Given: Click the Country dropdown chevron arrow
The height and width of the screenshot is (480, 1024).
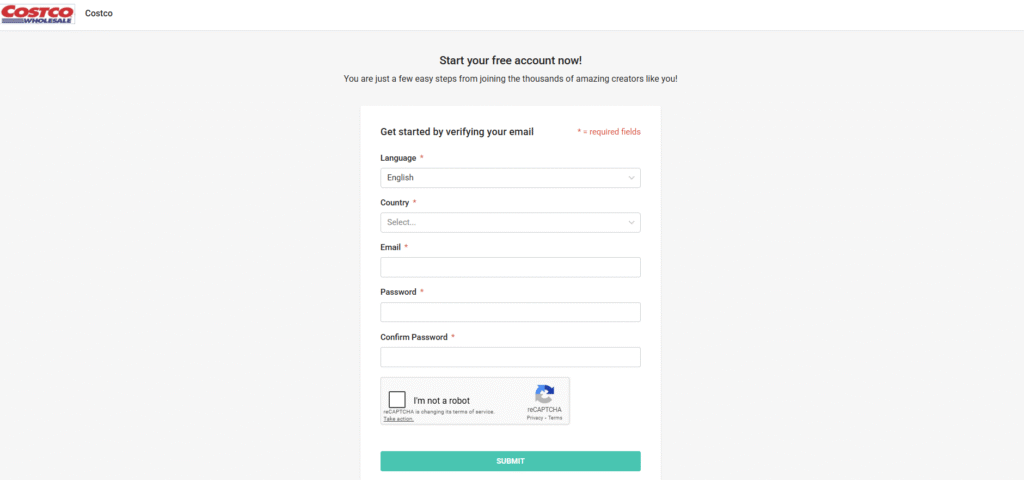Looking at the screenshot, I should pyautogui.click(x=631, y=222).
